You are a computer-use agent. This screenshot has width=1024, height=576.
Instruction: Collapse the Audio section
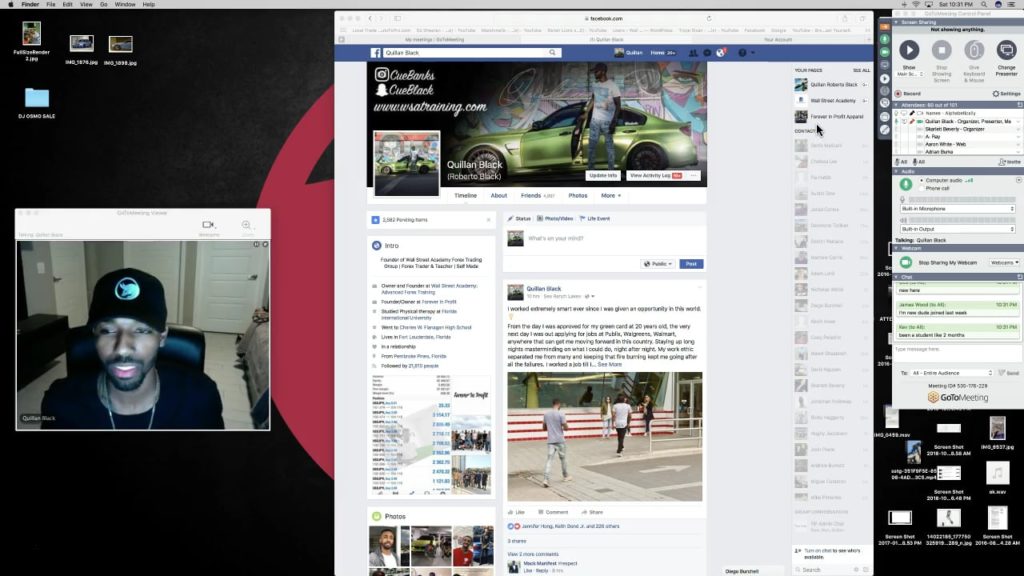896,171
